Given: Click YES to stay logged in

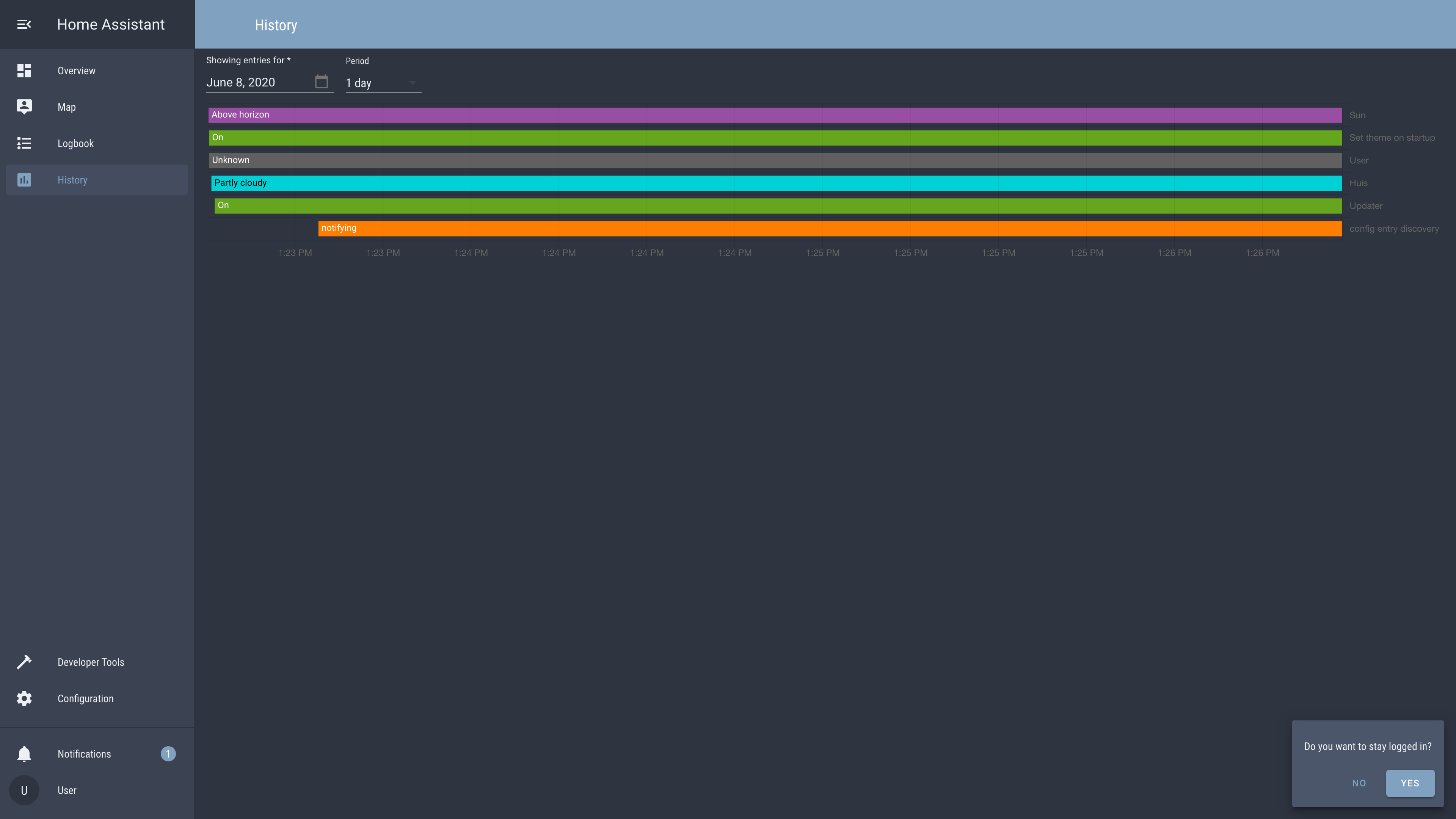Looking at the screenshot, I should point(1410,783).
